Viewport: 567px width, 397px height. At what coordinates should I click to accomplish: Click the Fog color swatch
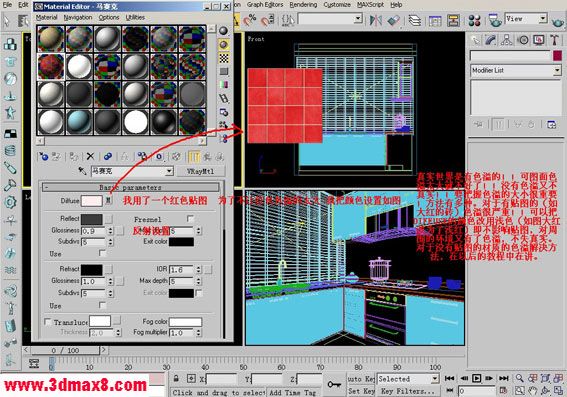pos(185,321)
